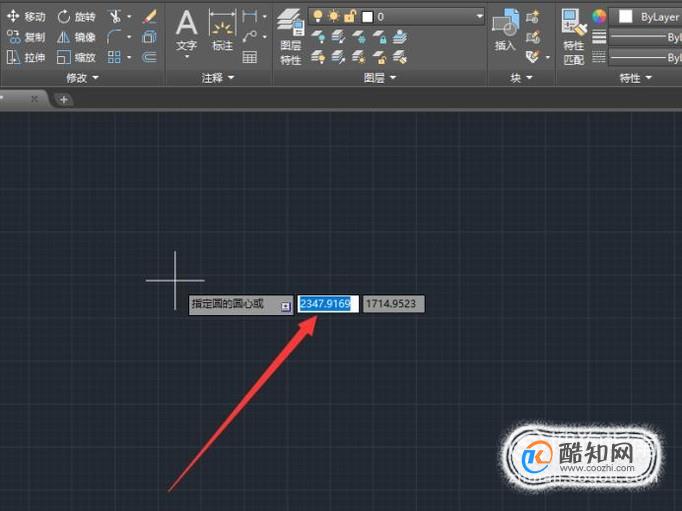Screen dimensions: 682x511
Task: Click the layer 0 white color swatch
Action: (x=368, y=17)
